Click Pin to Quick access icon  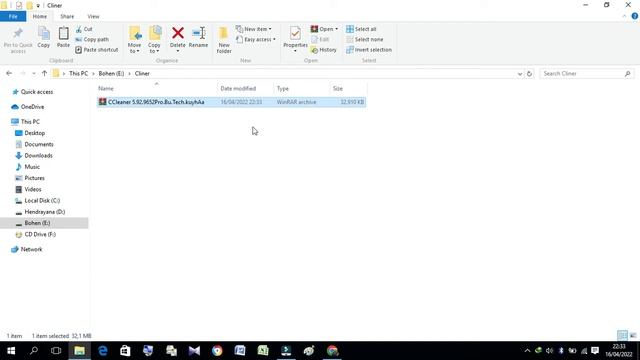pyautogui.click(x=18, y=33)
